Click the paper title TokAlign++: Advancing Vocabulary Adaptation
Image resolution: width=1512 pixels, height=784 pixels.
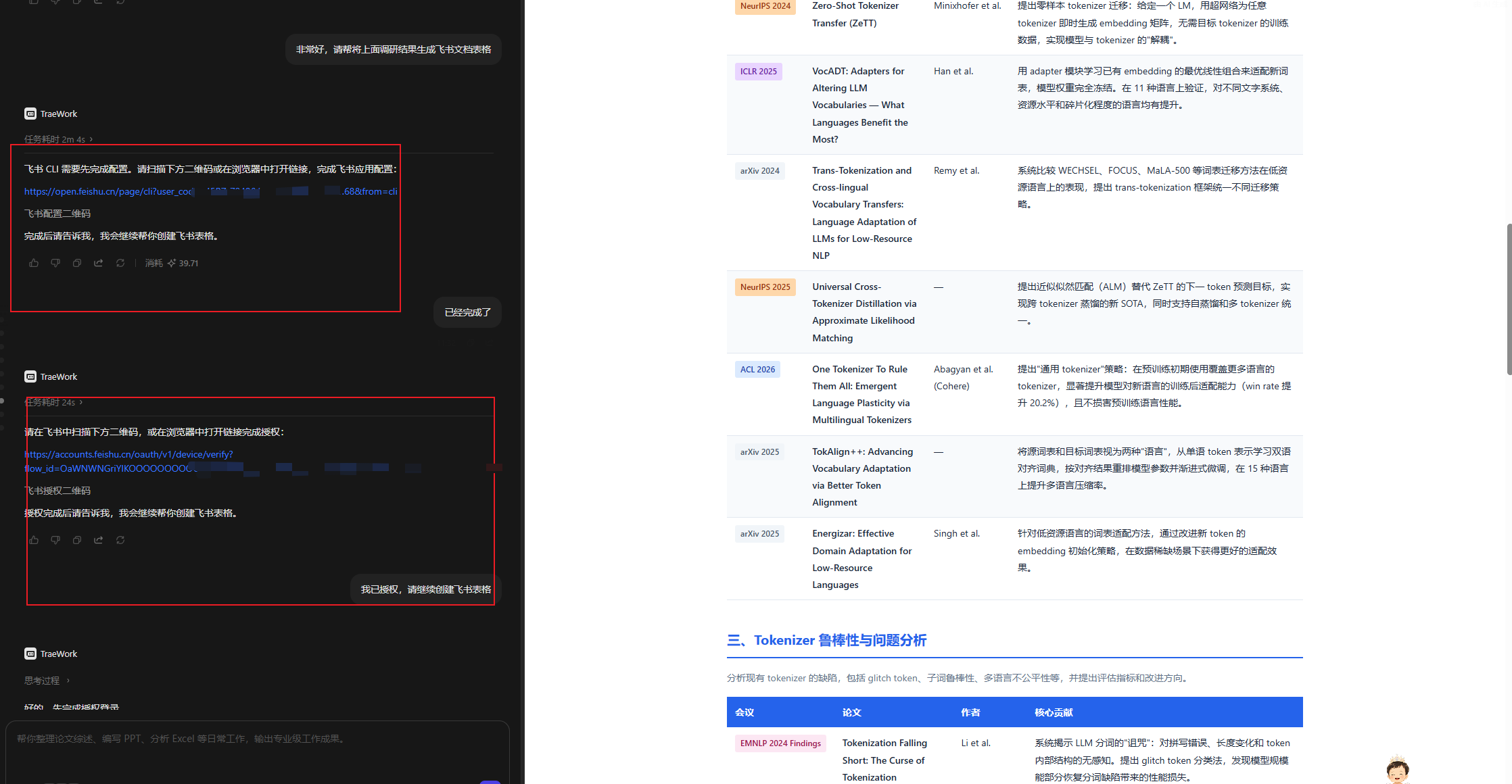[x=862, y=476]
